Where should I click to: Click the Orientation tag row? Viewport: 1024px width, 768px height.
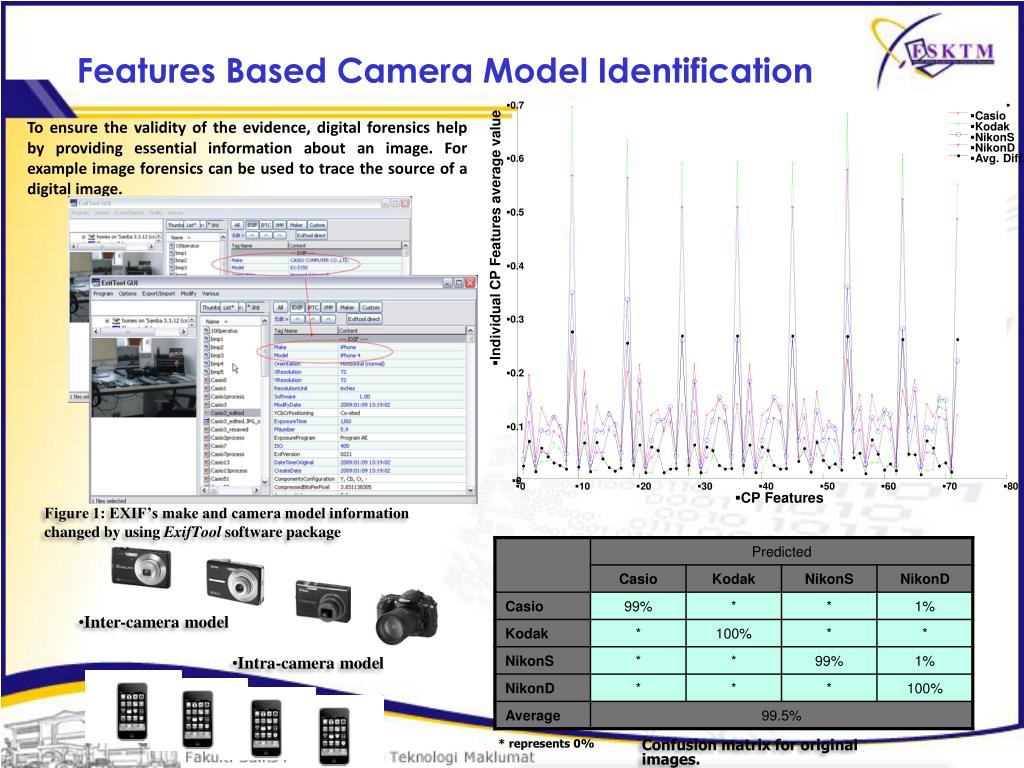tap(369, 364)
